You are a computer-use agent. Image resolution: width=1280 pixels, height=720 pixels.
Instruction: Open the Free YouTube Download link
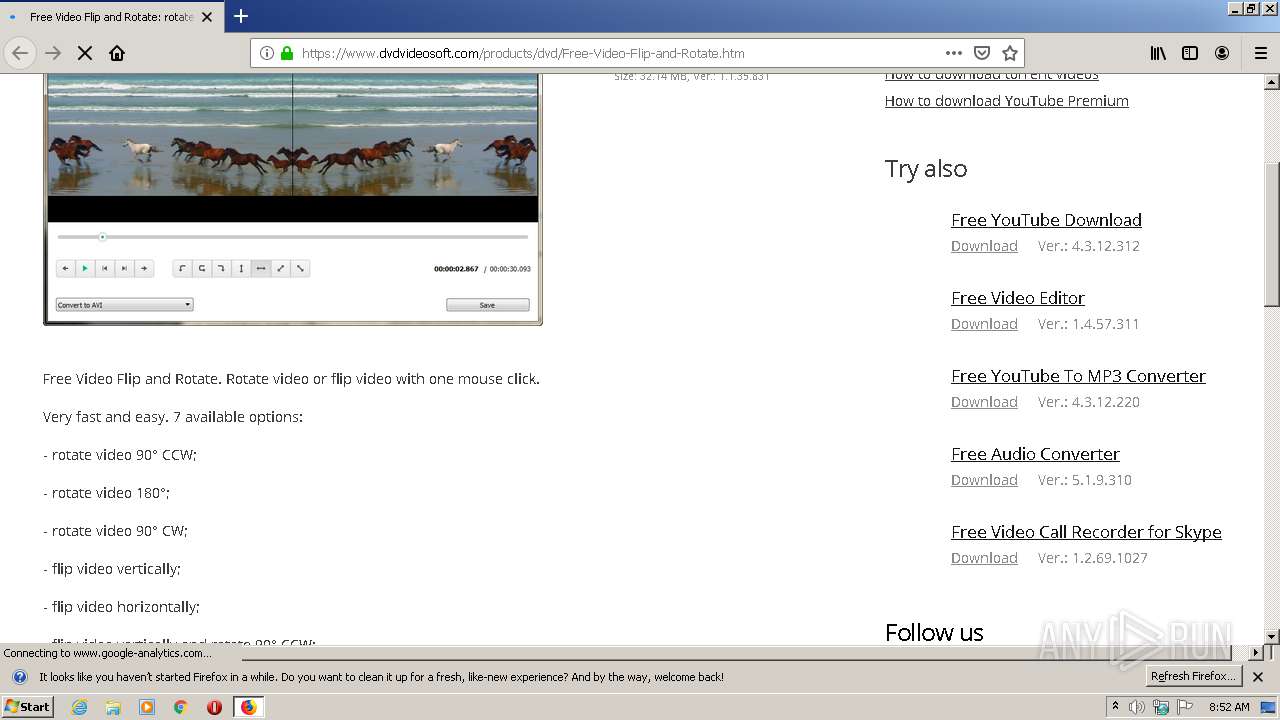pyautogui.click(x=1046, y=220)
